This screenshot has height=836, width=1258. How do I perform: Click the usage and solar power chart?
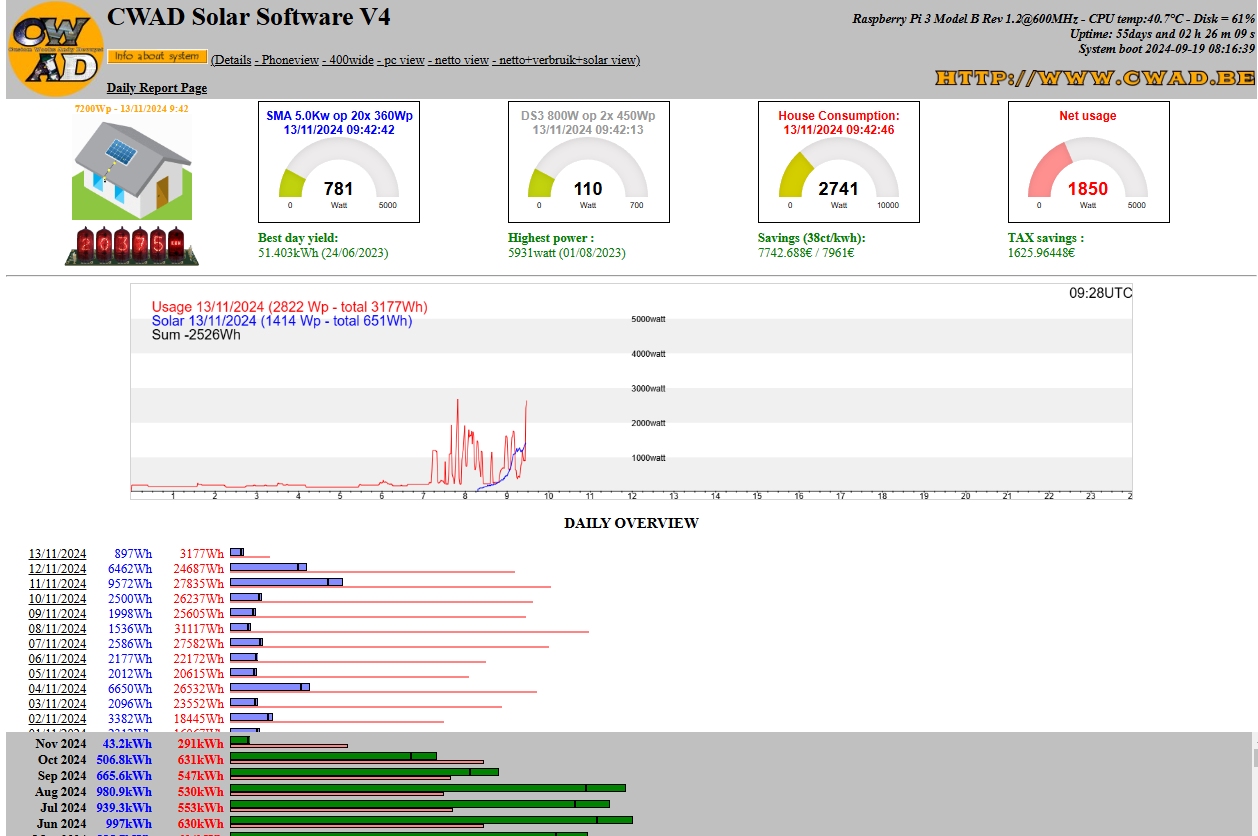pyautogui.click(x=631, y=392)
